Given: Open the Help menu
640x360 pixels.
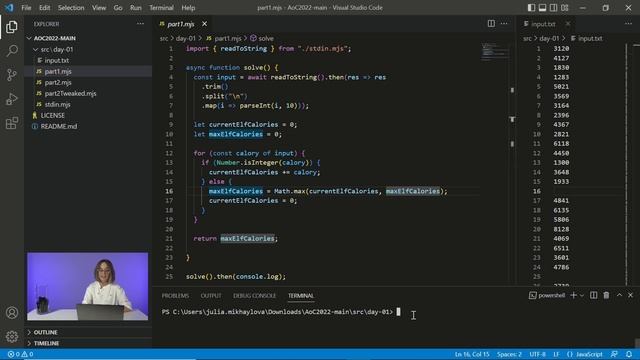Looking at the screenshot, I should [x=188, y=8].
